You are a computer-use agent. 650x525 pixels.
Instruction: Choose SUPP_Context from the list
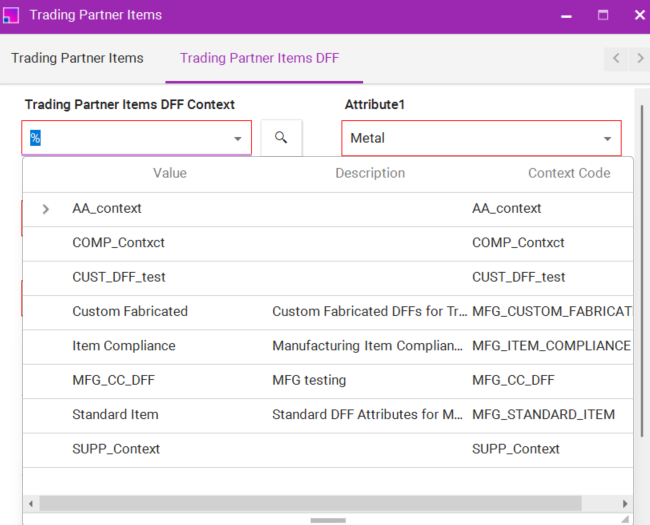click(116, 449)
